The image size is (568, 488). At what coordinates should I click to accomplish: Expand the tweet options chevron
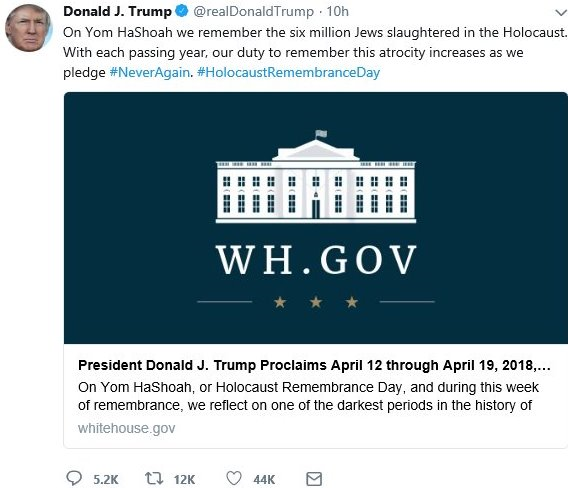click(x=561, y=13)
